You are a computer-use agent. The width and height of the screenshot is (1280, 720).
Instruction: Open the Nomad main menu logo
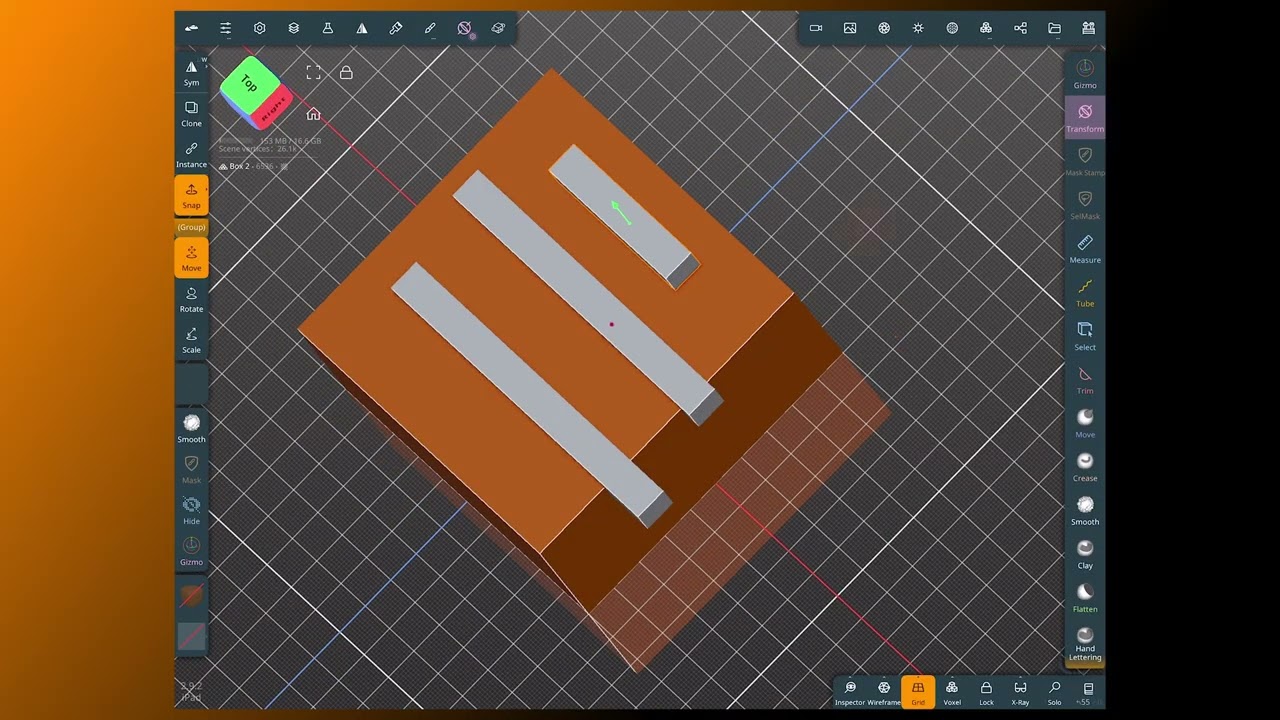(191, 28)
